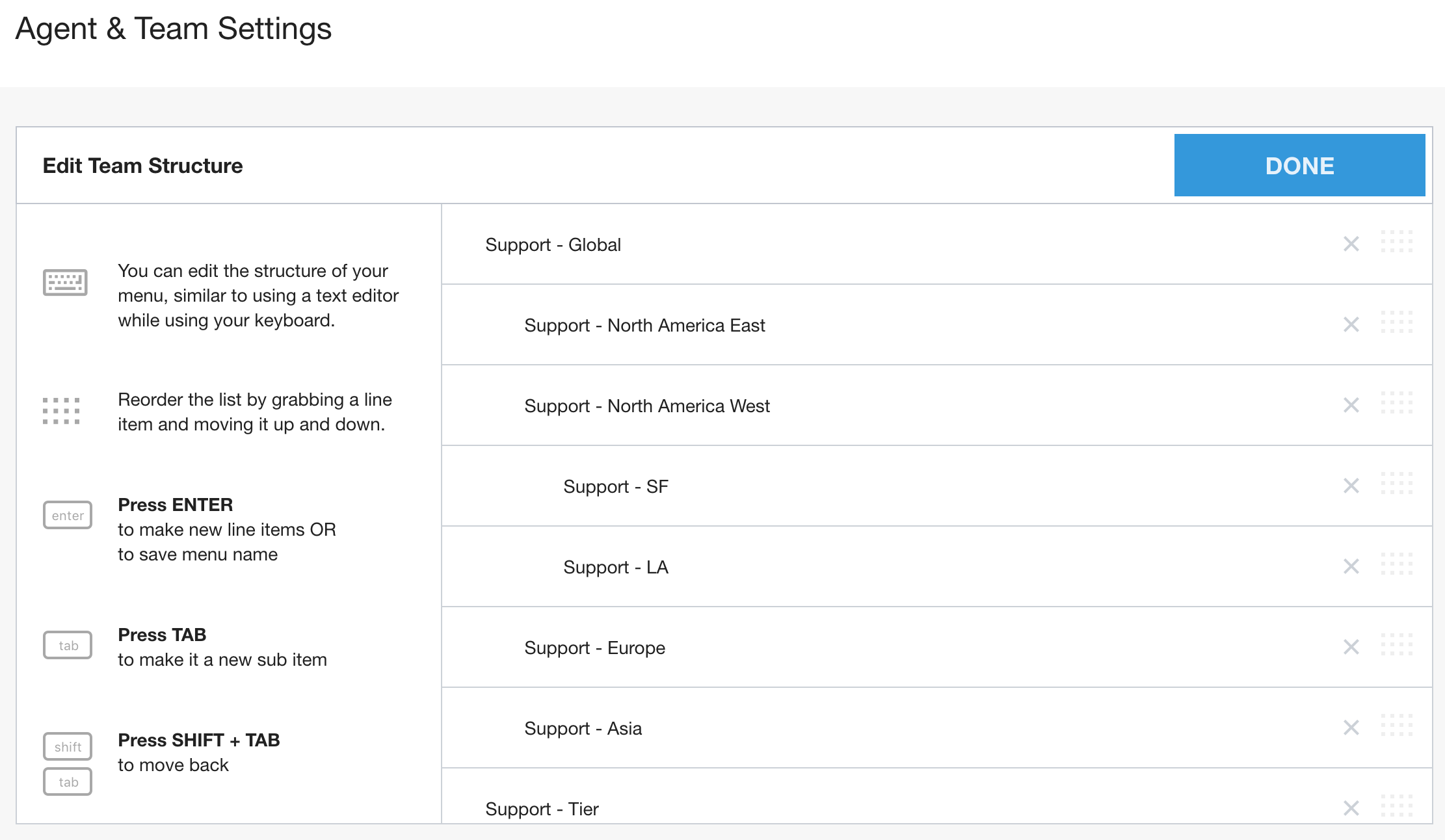Click reorder grip for Support - SF
The image size is (1445, 840).
coord(1396,483)
